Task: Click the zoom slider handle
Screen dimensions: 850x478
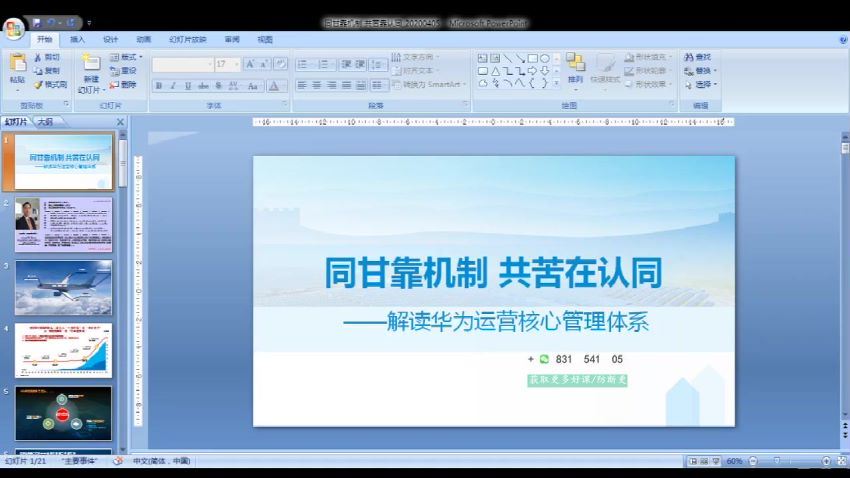Action: click(x=777, y=461)
